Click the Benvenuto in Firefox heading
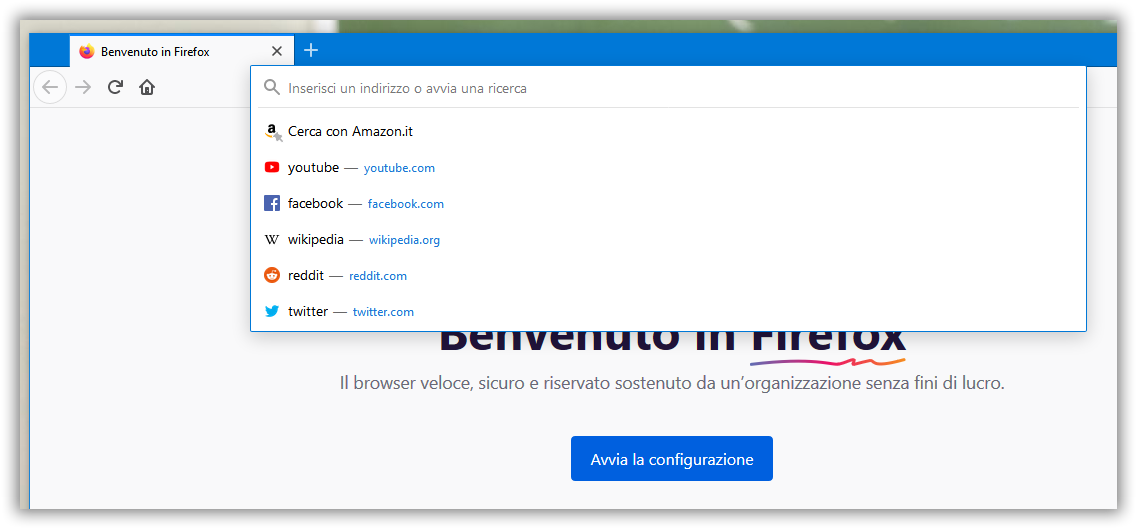 coord(673,343)
